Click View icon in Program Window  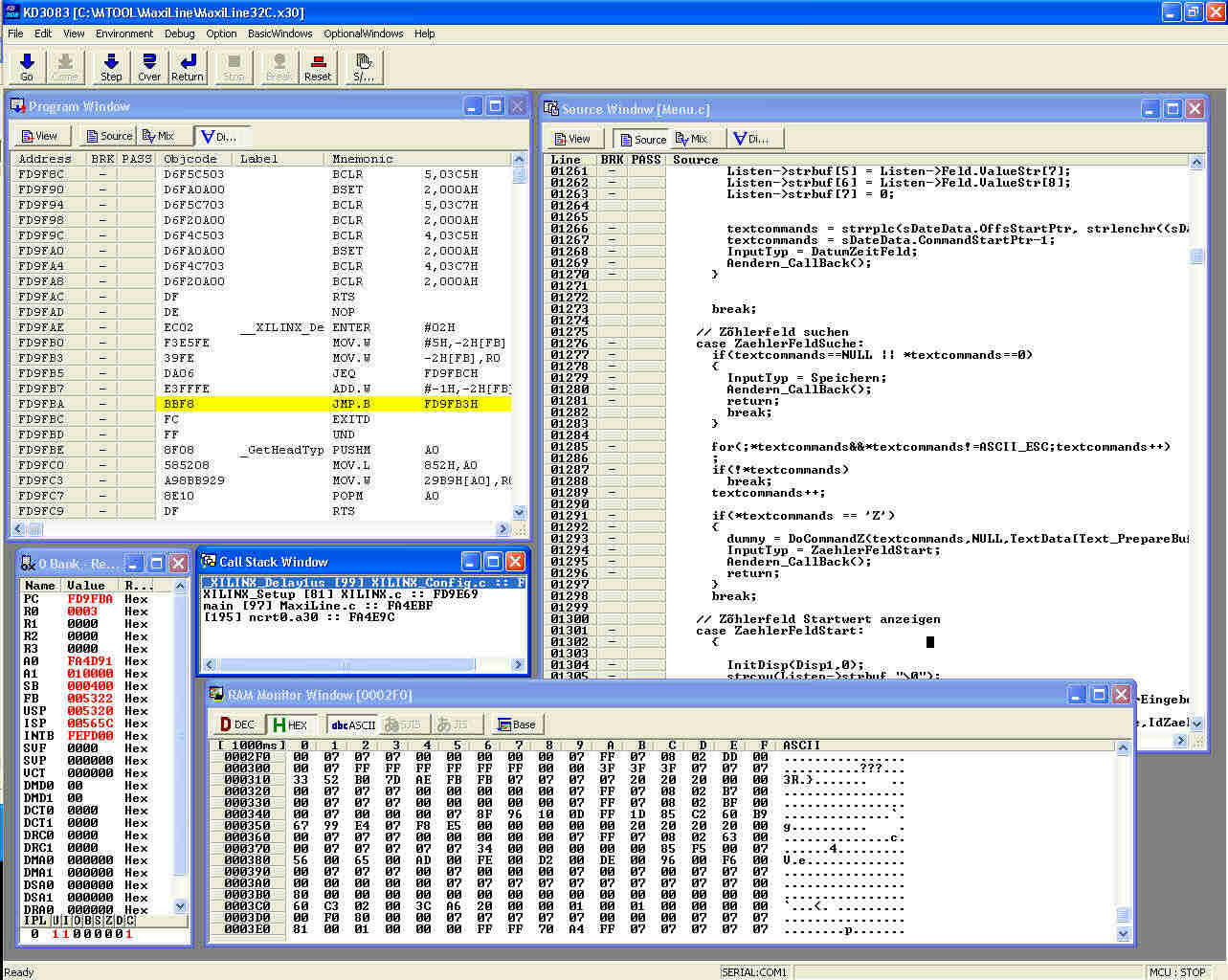click(x=39, y=136)
